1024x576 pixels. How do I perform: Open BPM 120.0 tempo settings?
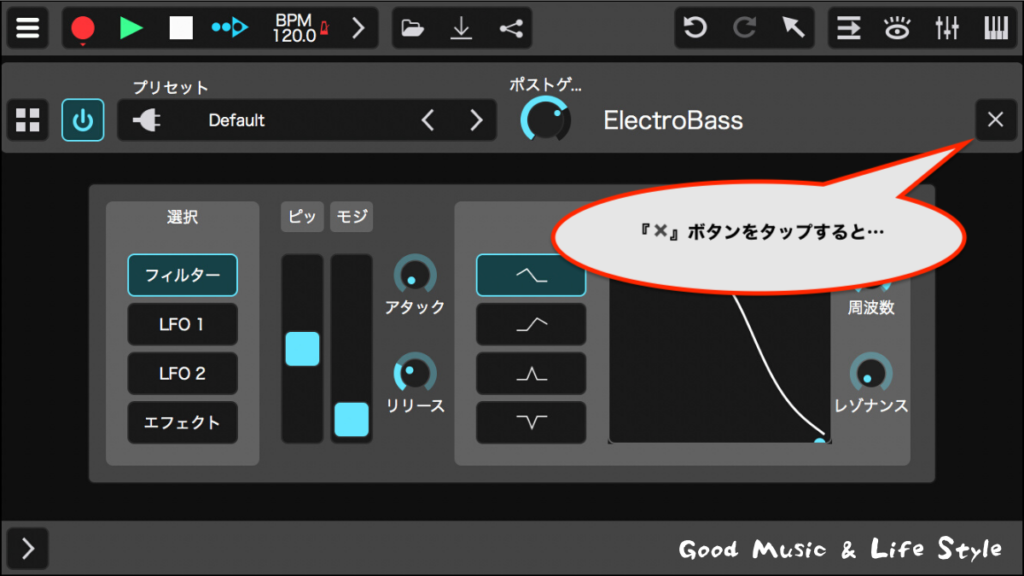[x=294, y=29]
